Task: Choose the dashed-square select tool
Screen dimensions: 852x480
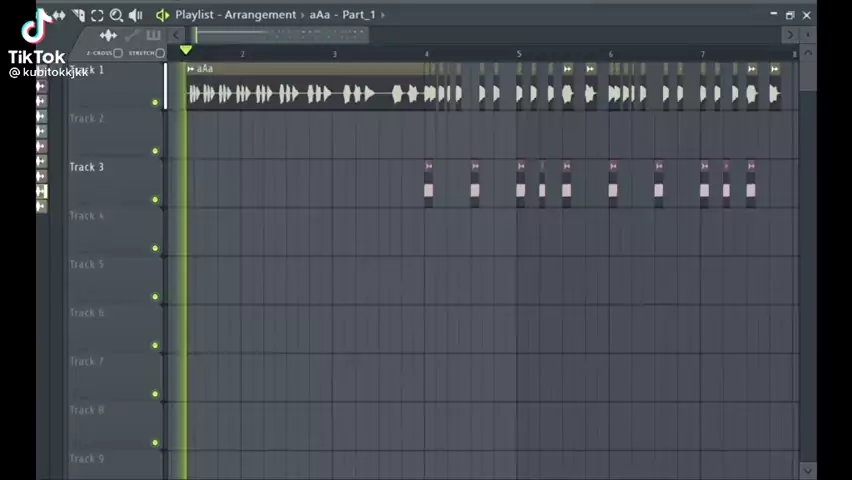Action: tap(97, 15)
